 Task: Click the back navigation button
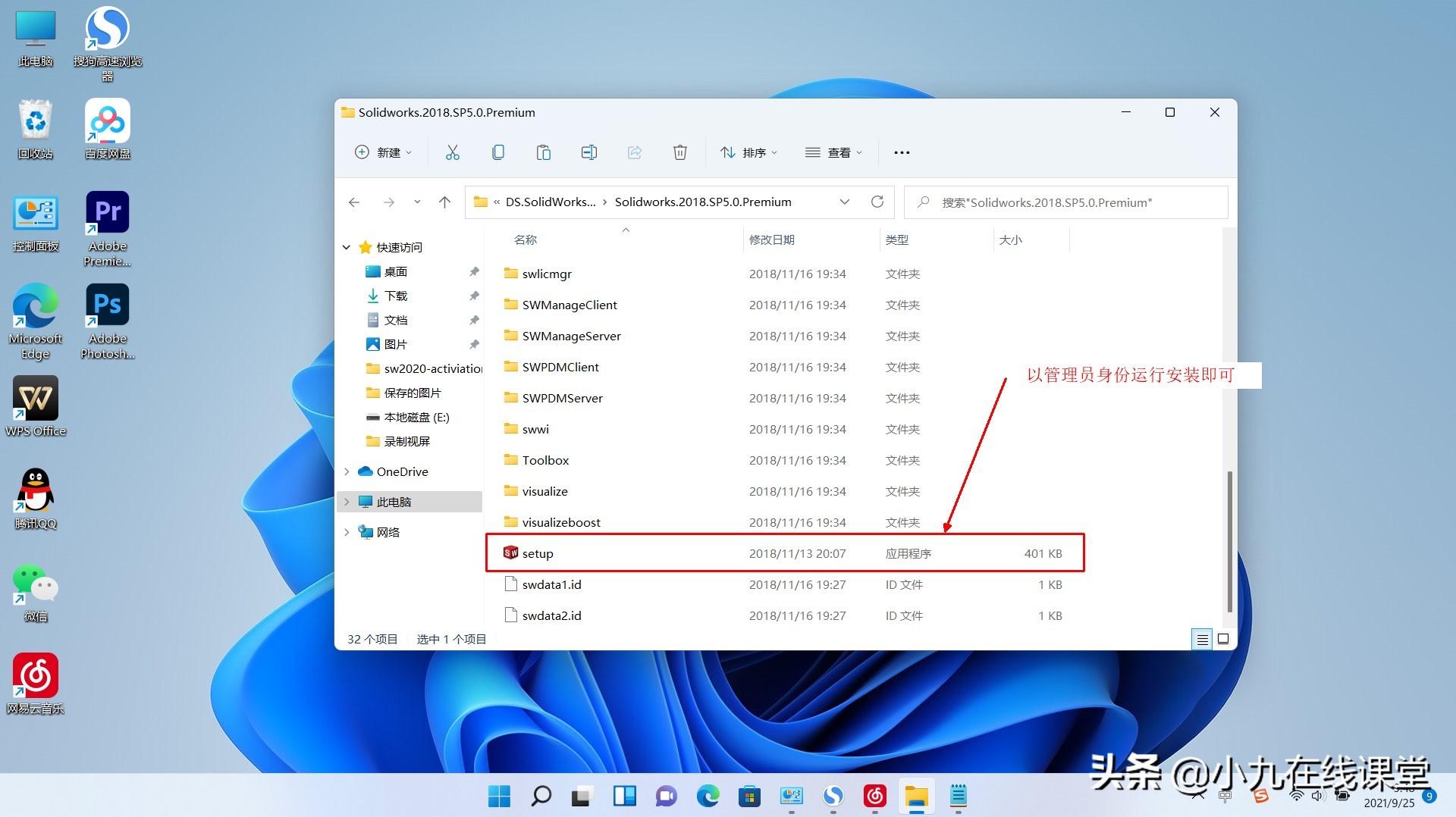(353, 202)
